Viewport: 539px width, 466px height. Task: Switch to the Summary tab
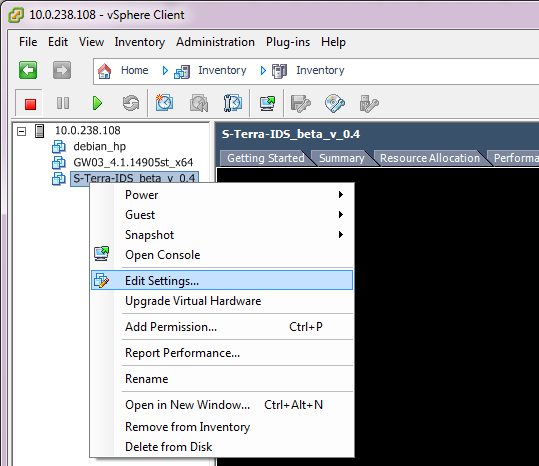click(x=342, y=158)
